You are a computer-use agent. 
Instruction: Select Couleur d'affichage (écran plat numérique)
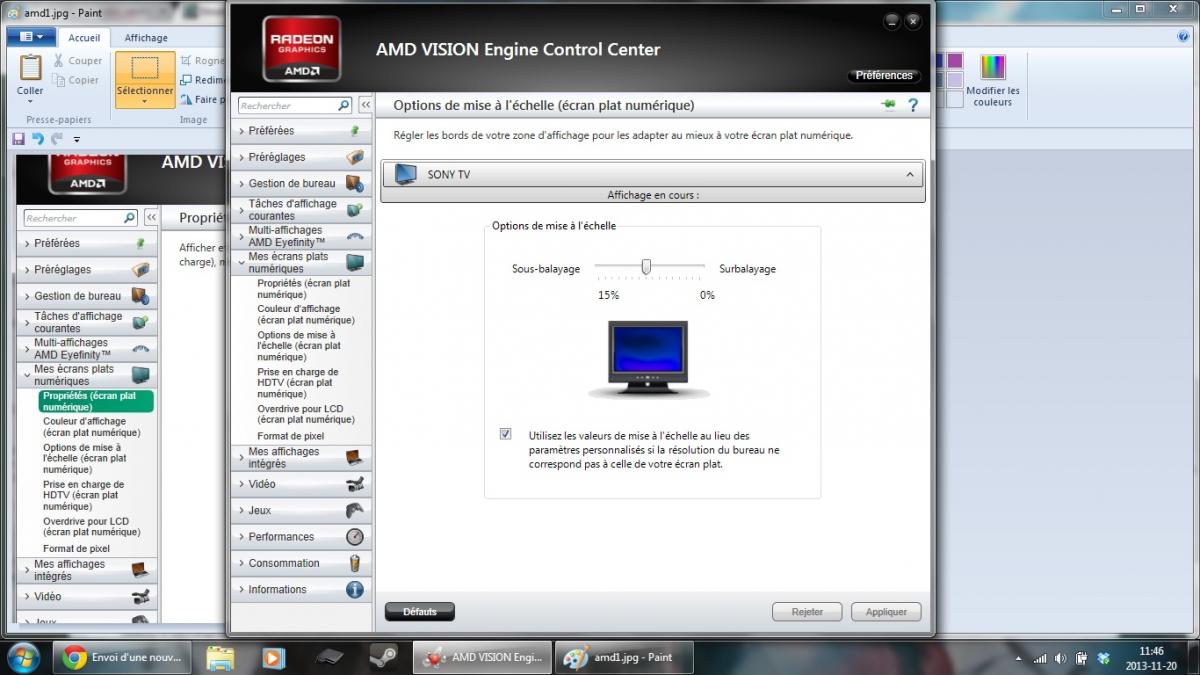tap(306, 315)
